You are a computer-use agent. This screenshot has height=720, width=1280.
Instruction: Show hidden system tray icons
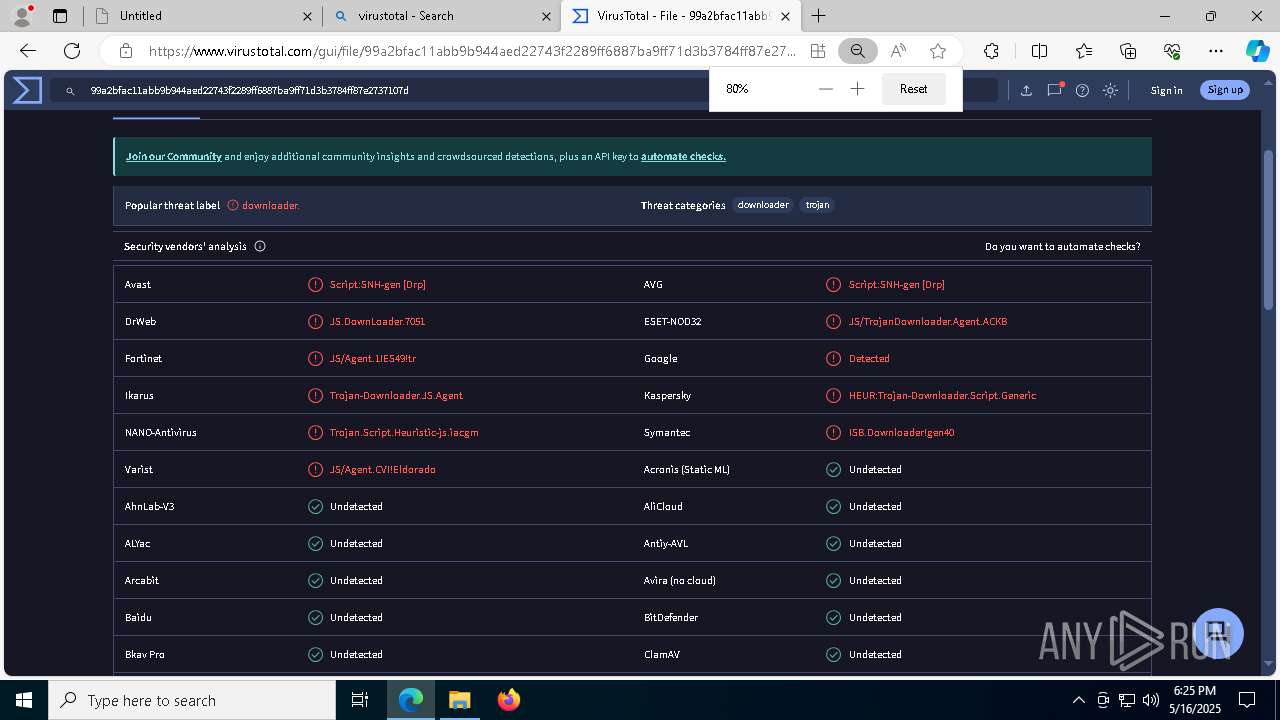[1078, 700]
